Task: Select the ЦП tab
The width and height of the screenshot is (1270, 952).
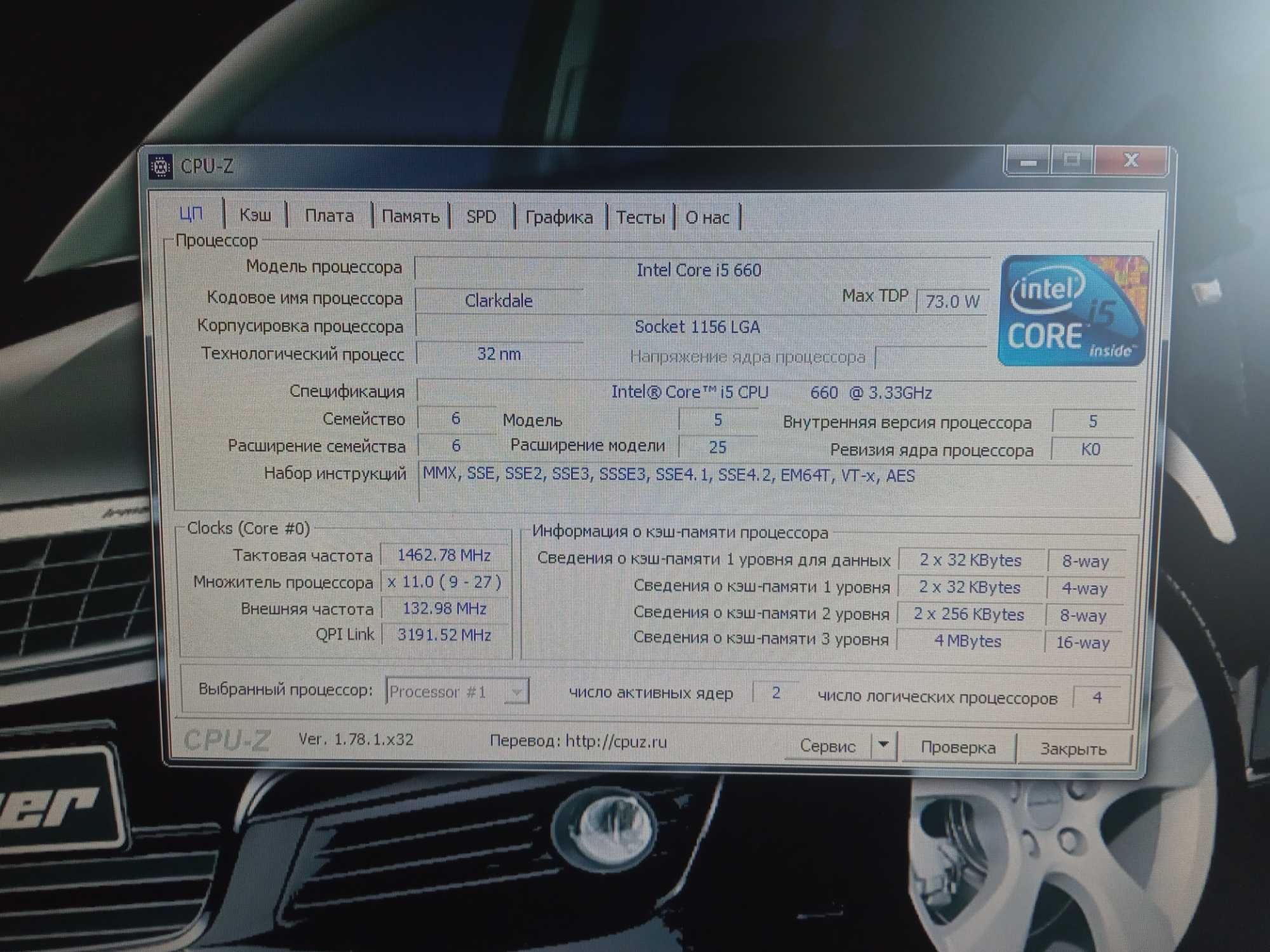Action: coord(191,214)
